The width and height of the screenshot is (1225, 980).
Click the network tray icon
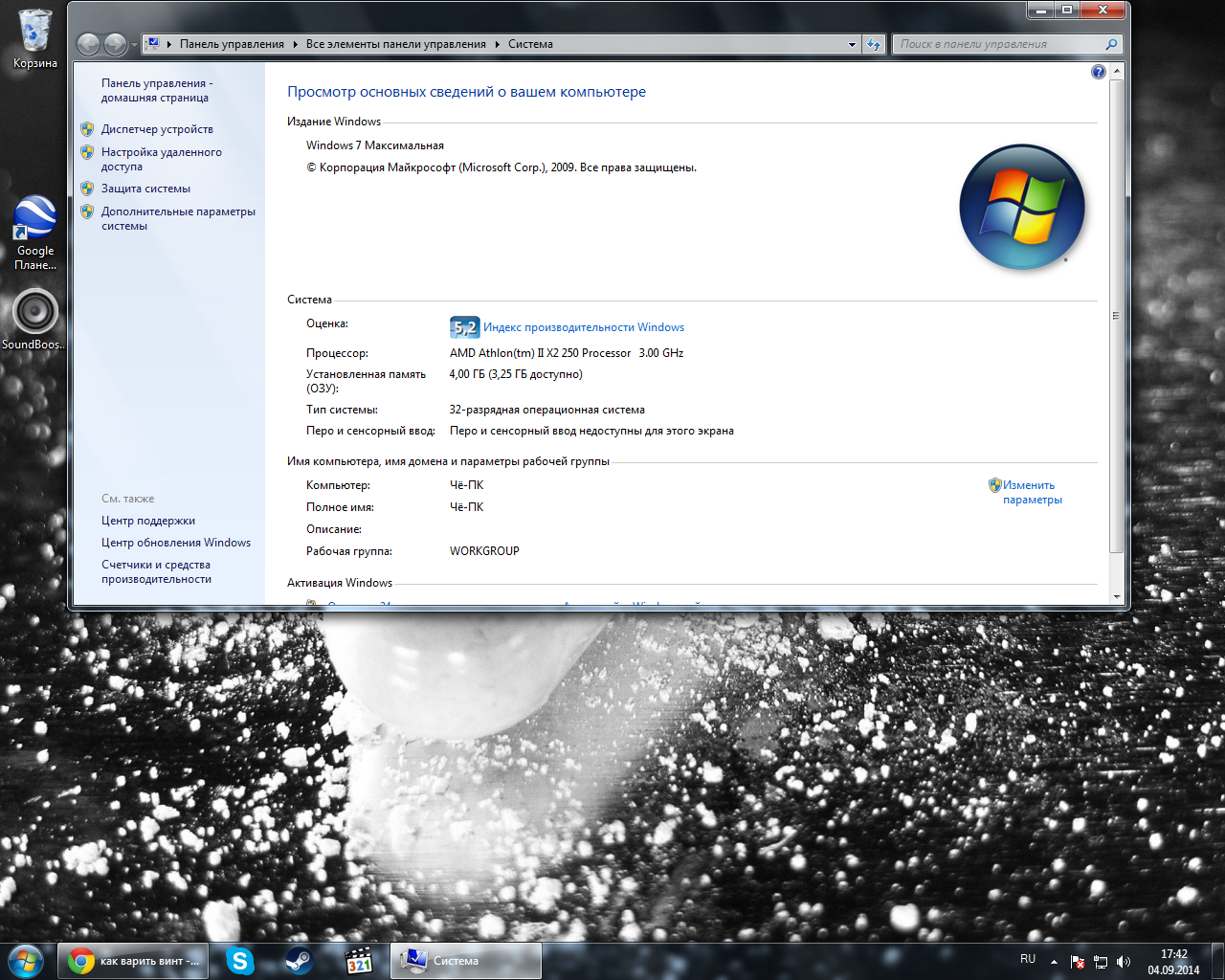[1101, 962]
